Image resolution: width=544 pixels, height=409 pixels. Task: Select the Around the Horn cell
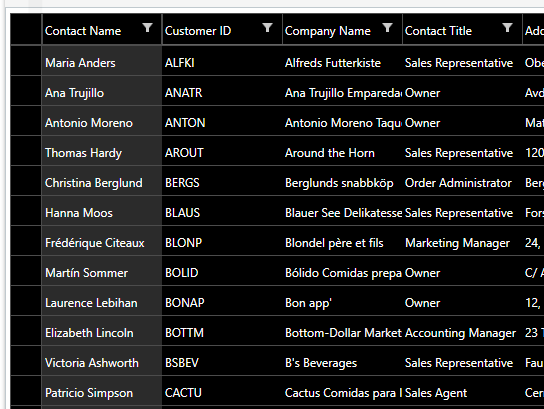pos(342,151)
